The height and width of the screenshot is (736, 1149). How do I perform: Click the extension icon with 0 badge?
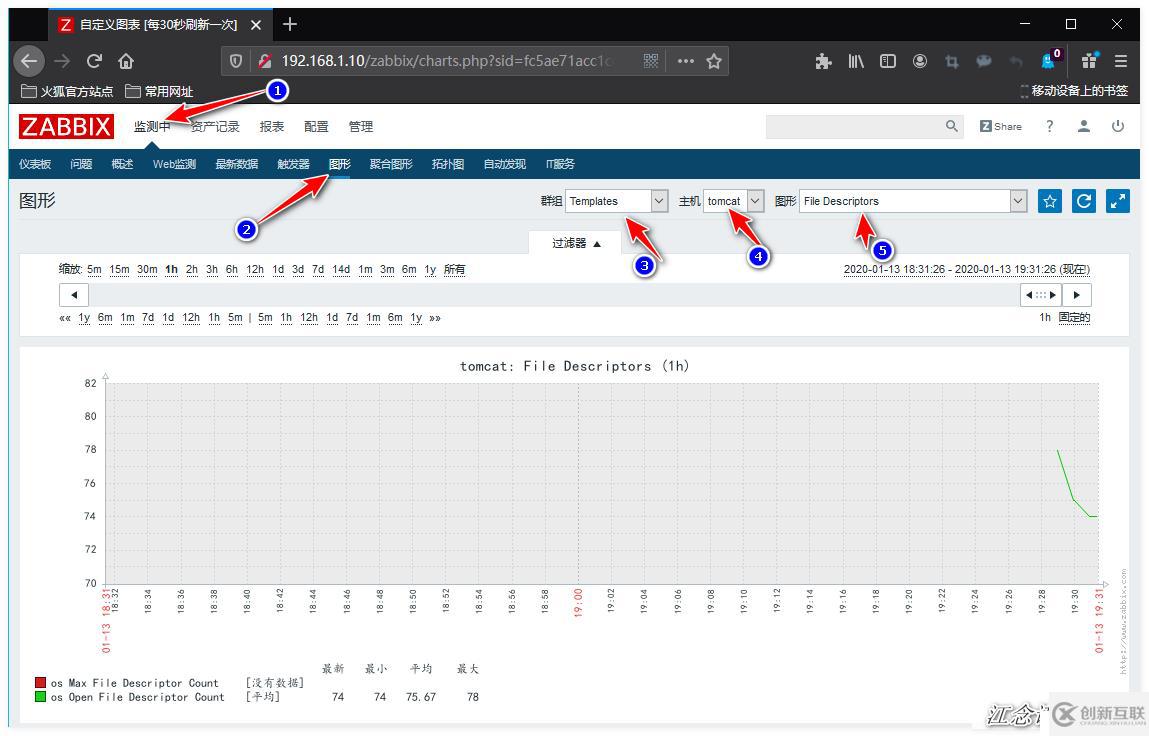pos(1050,60)
